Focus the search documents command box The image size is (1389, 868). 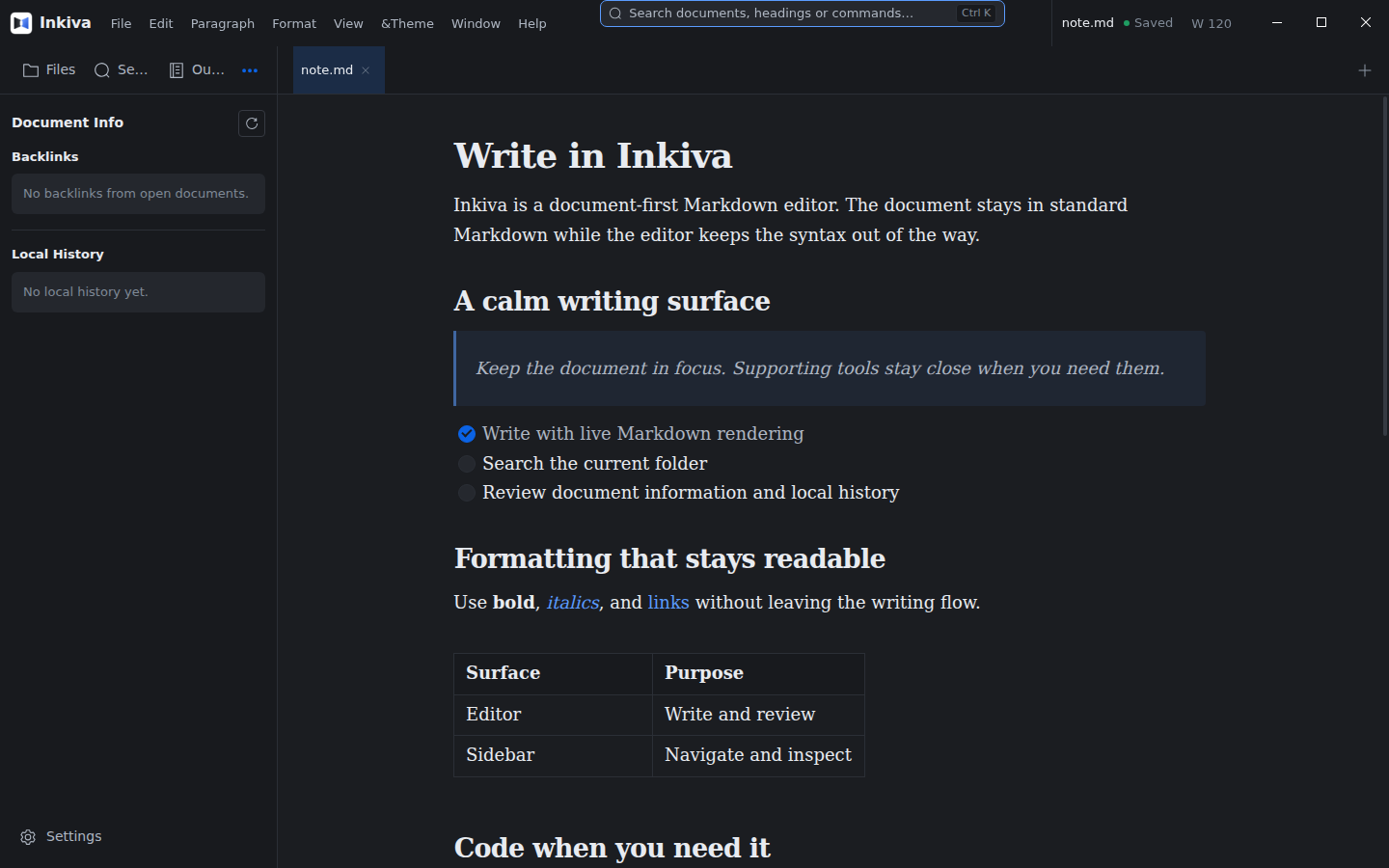tap(803, 14)
